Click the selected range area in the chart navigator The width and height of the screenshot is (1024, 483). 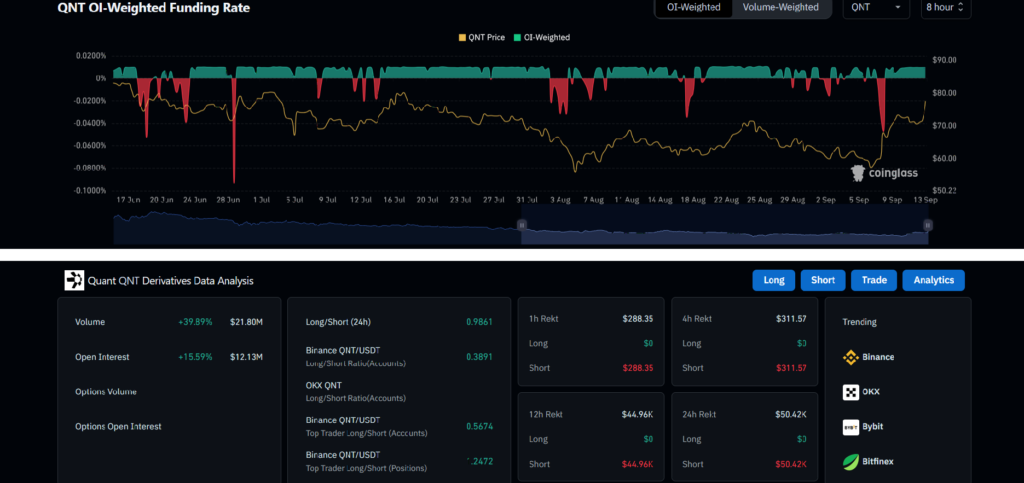point(724,227)
